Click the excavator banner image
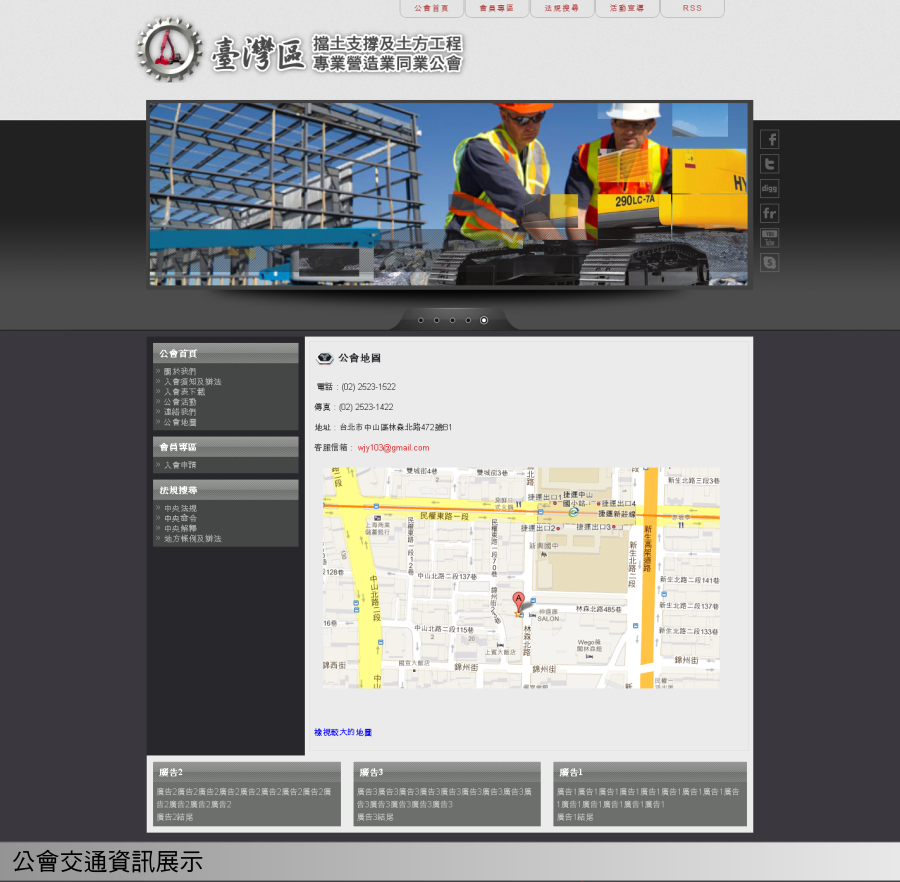Screen dimensions: 900x882 pos(448,194)
